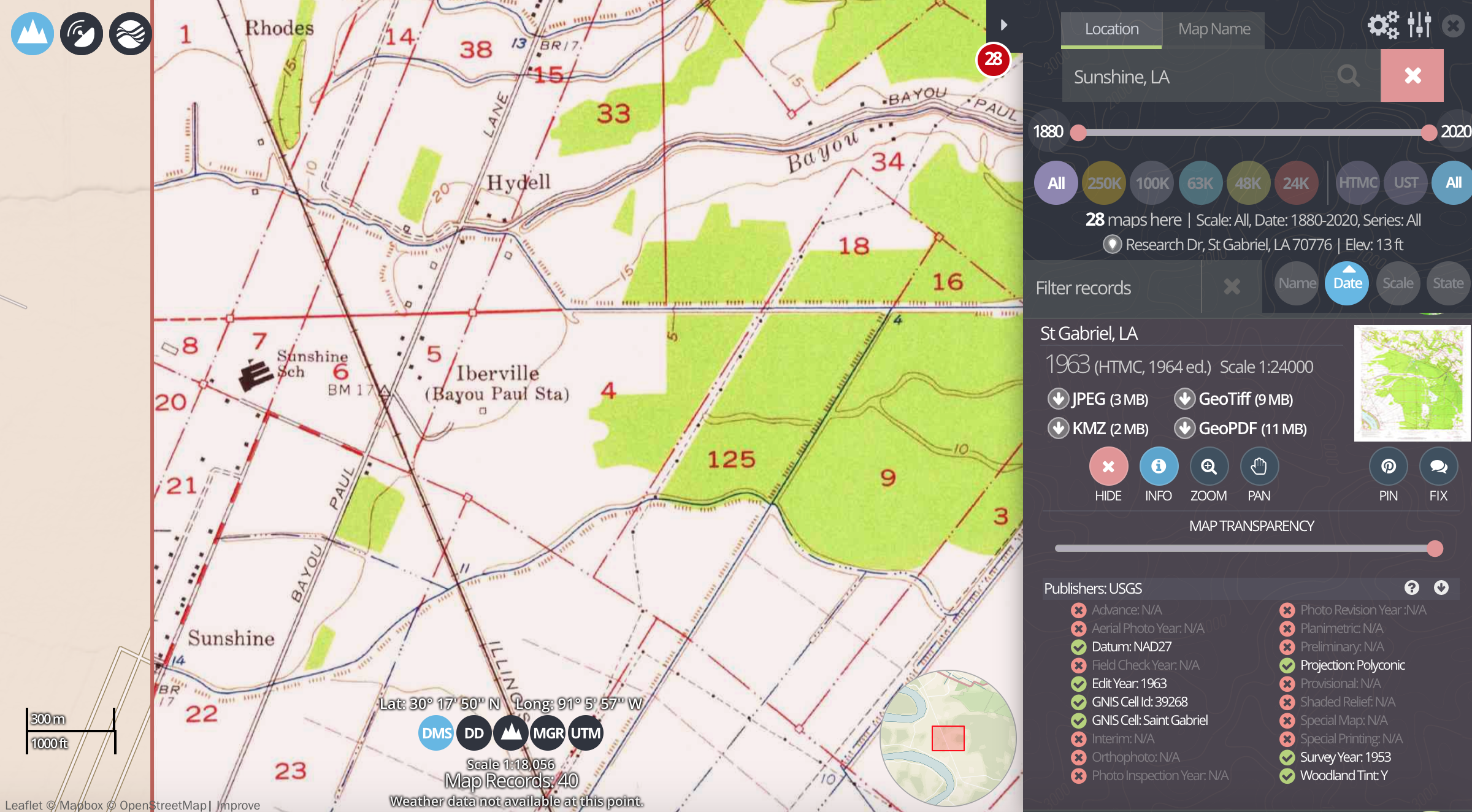Pin map with PIN icon
Image resolution: width=1472 pixels, height=812 pixels.
pos(1388,467)
